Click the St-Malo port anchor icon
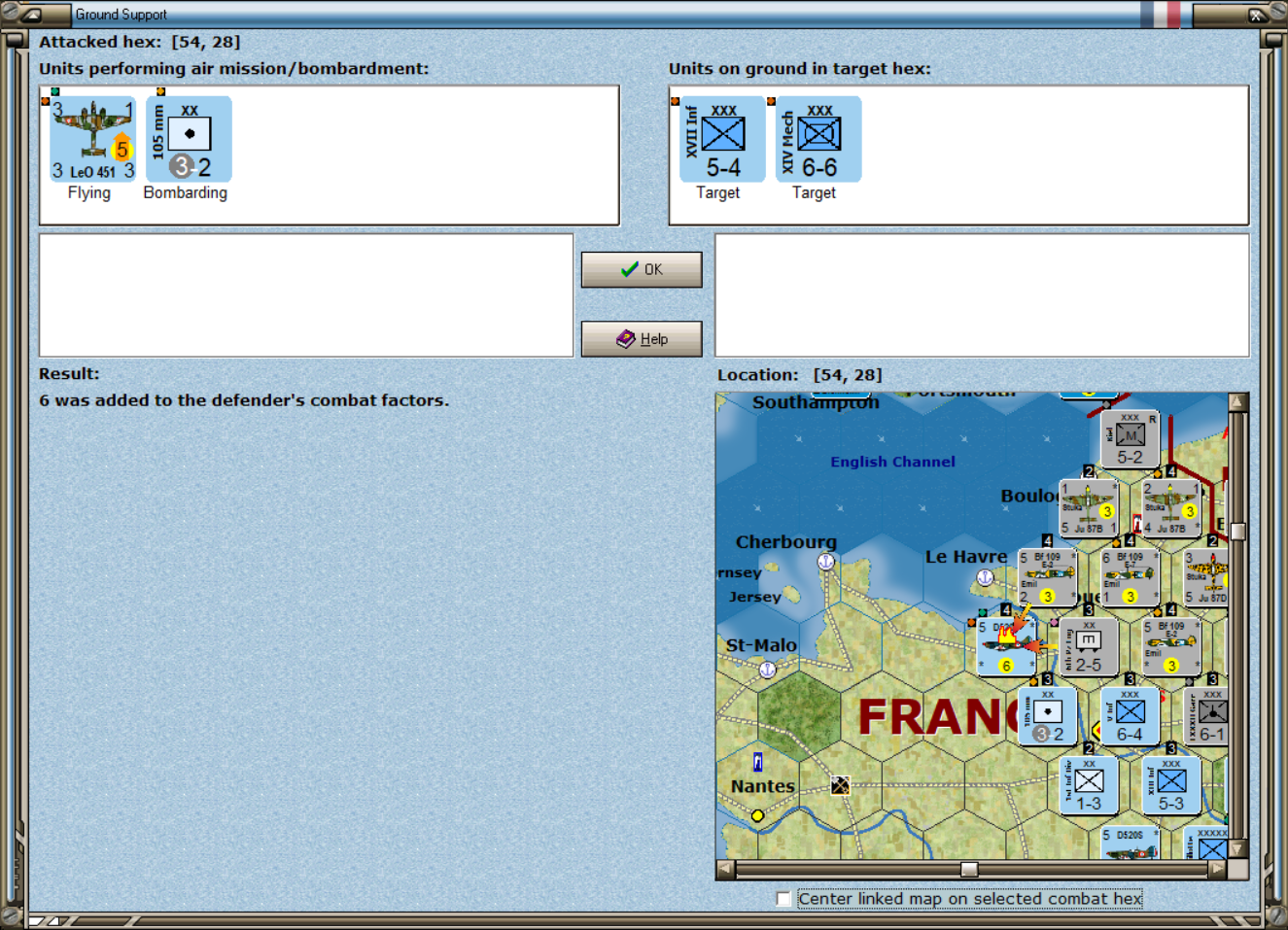The image size is (1288, 930). pyautogui.click(x=767, y=670)
